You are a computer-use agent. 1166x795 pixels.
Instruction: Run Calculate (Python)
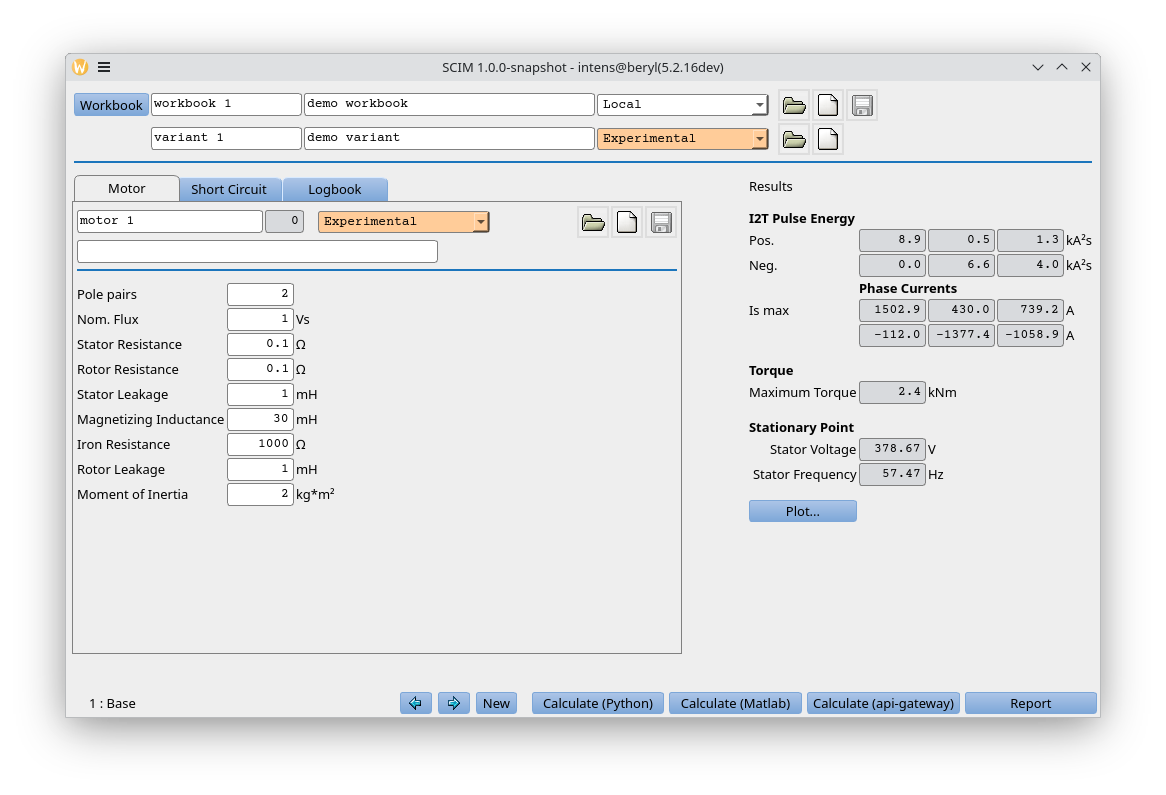[x=598, y=703]
